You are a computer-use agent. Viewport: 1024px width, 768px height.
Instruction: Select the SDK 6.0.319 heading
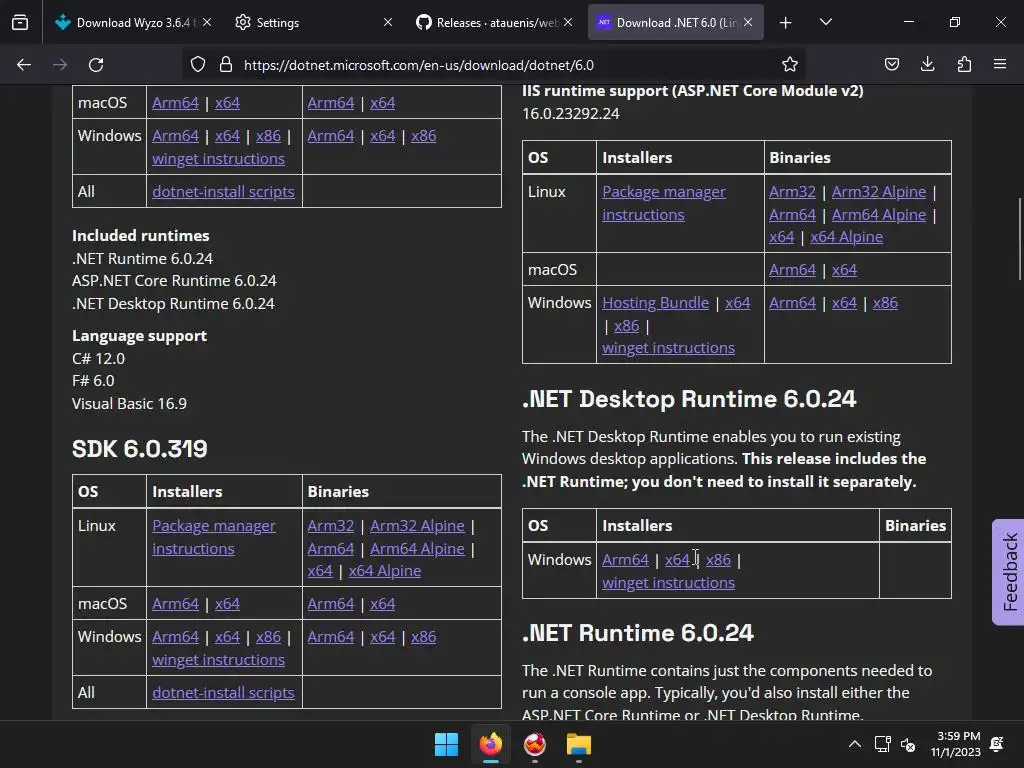(x=139, y=449)
